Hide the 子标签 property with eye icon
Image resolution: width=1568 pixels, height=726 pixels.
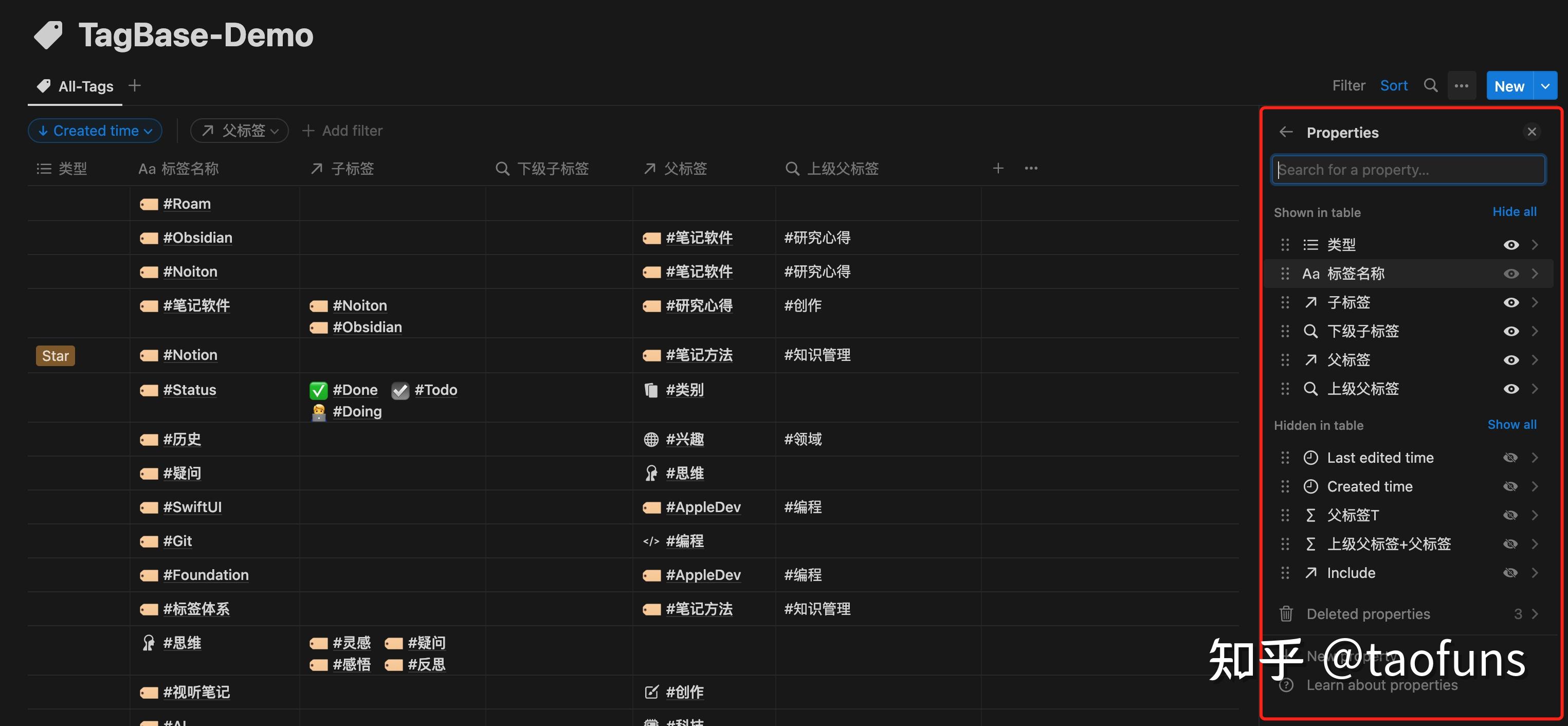coord(1510,302)
